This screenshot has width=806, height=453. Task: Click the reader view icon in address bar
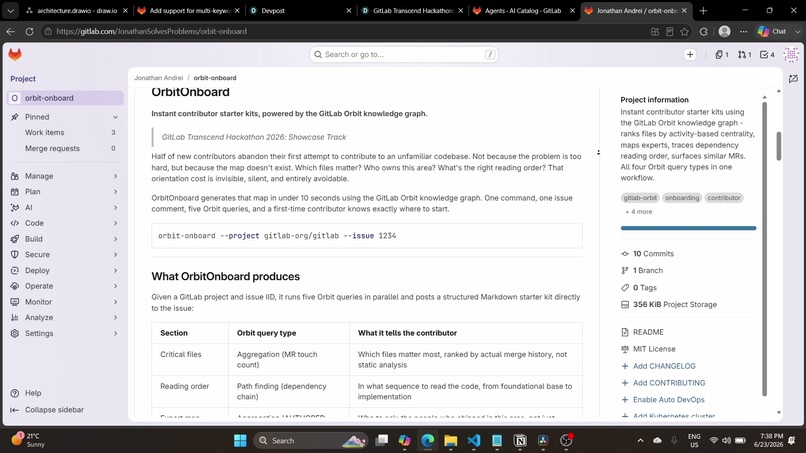pos(669,31)
